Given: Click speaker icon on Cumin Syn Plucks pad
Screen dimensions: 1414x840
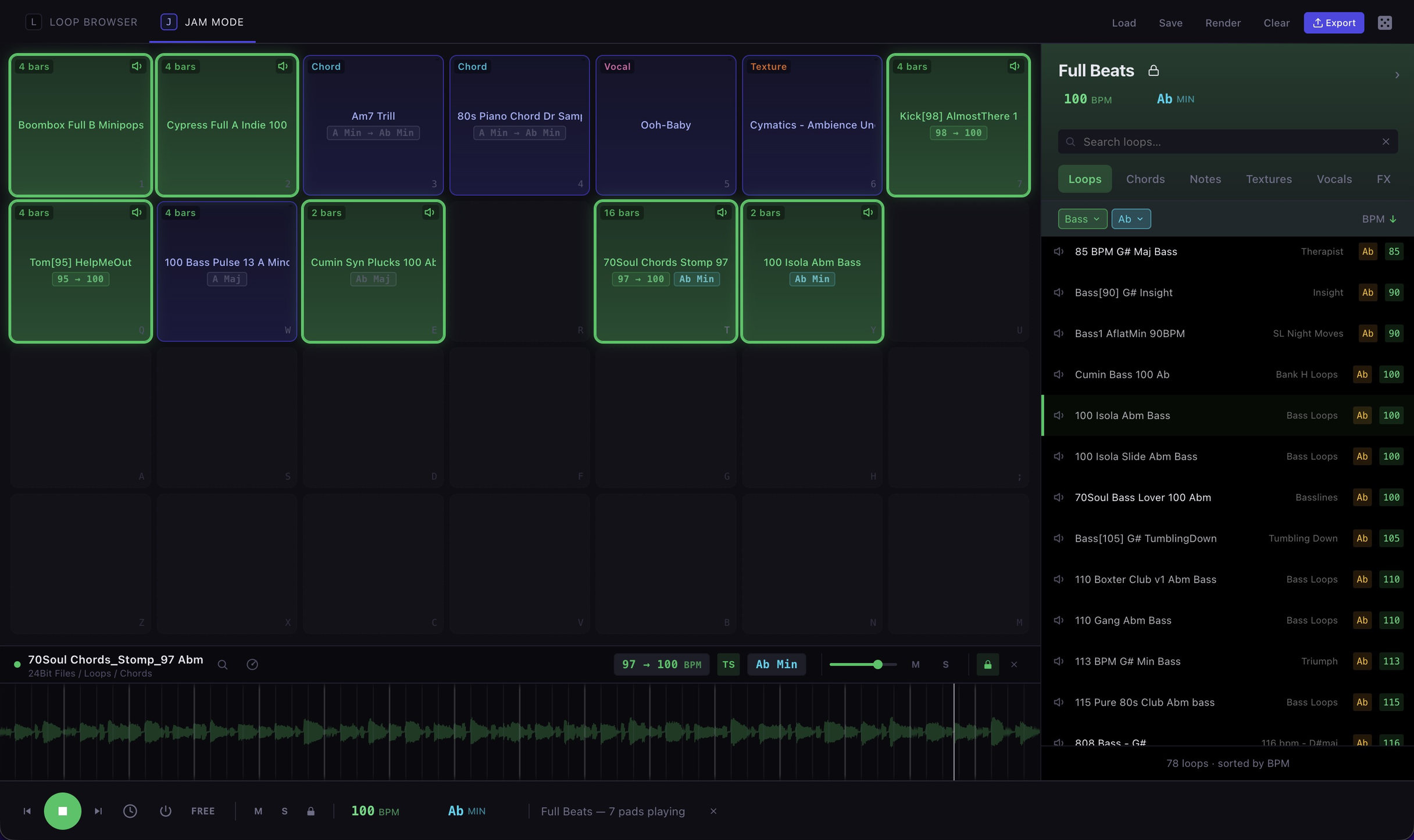Looking at the screenshot, I should click(429, 213).
